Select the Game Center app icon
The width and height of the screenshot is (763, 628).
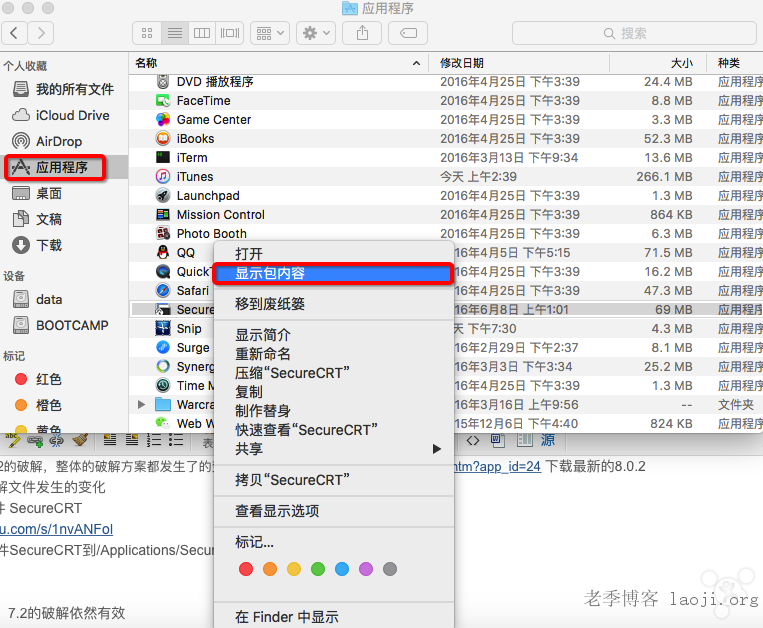tap(163, 120)
